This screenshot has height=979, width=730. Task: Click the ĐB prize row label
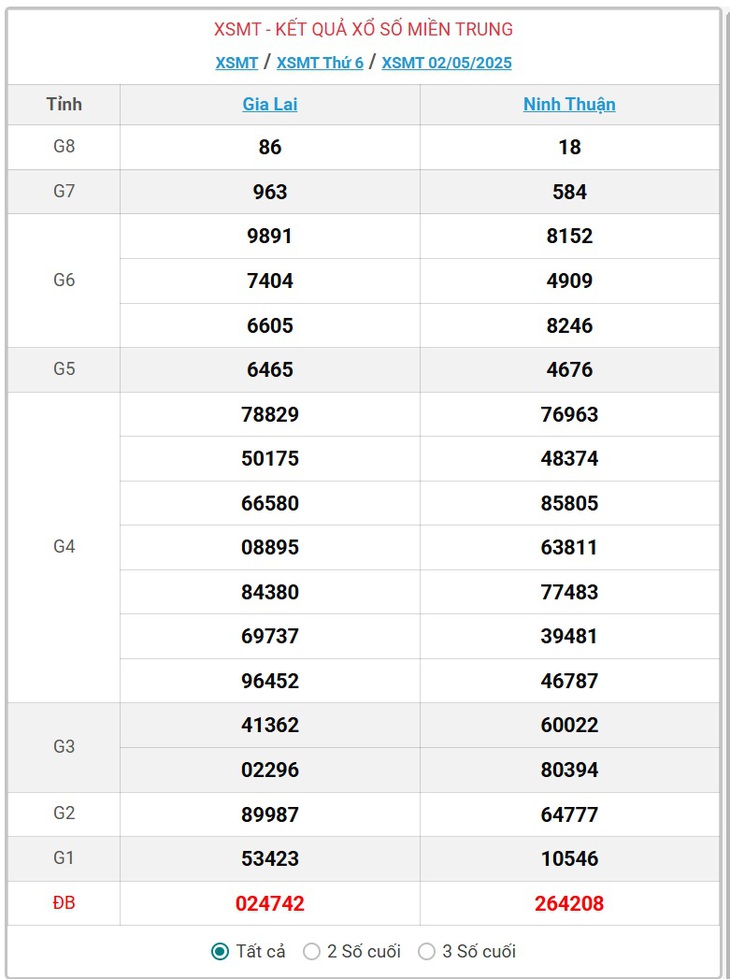click(x=64, y=903)
